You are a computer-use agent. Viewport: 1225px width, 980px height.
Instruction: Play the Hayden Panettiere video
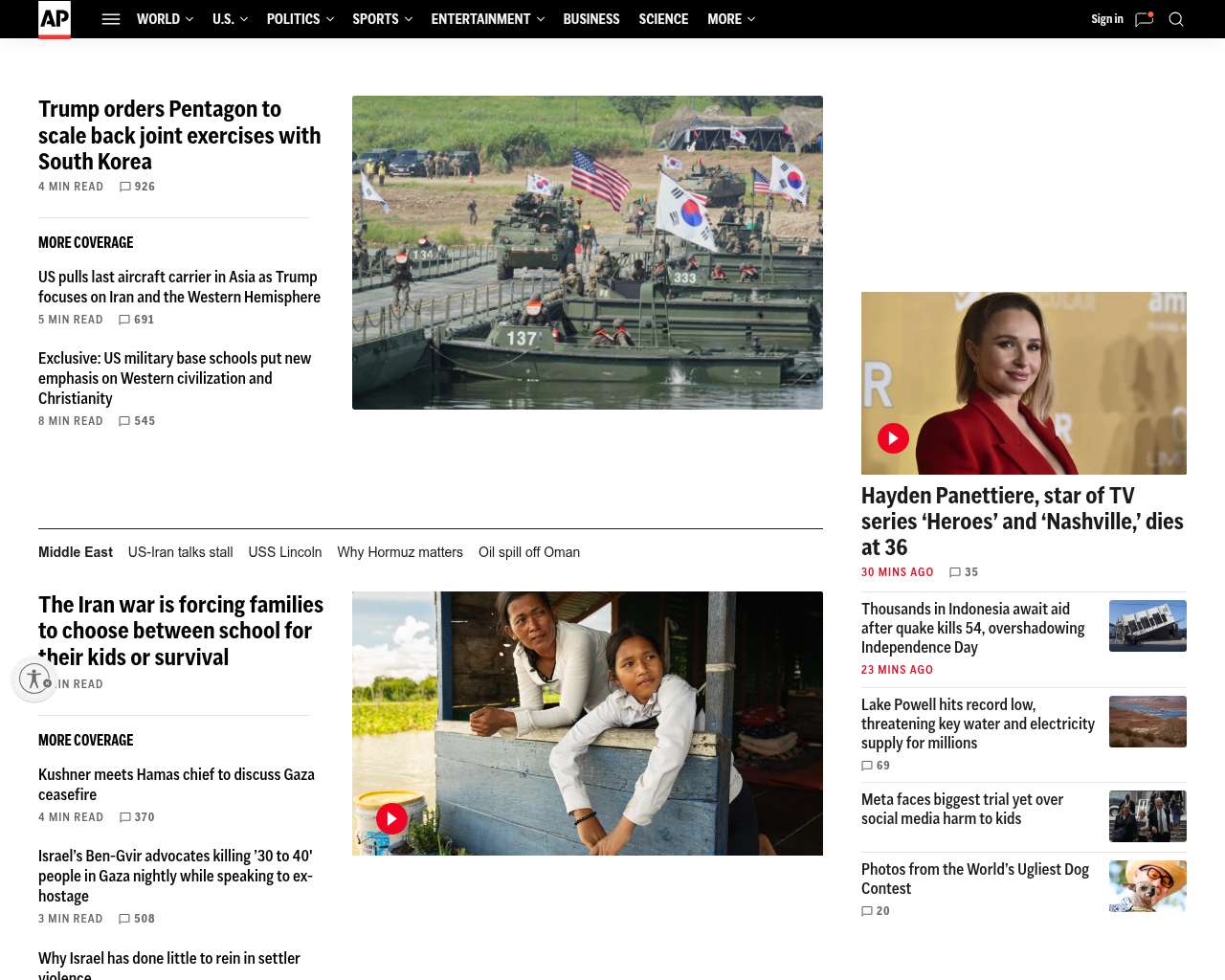tap(893, 438)
